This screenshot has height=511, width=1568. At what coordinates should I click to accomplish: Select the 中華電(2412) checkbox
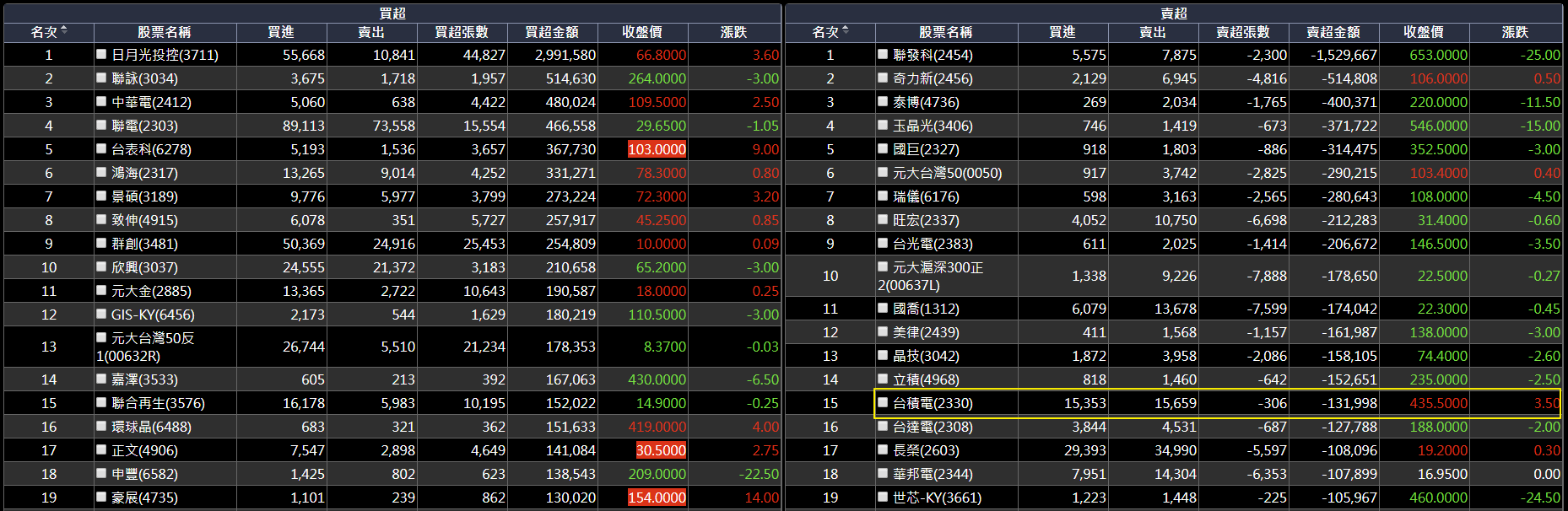pos(101,101)
